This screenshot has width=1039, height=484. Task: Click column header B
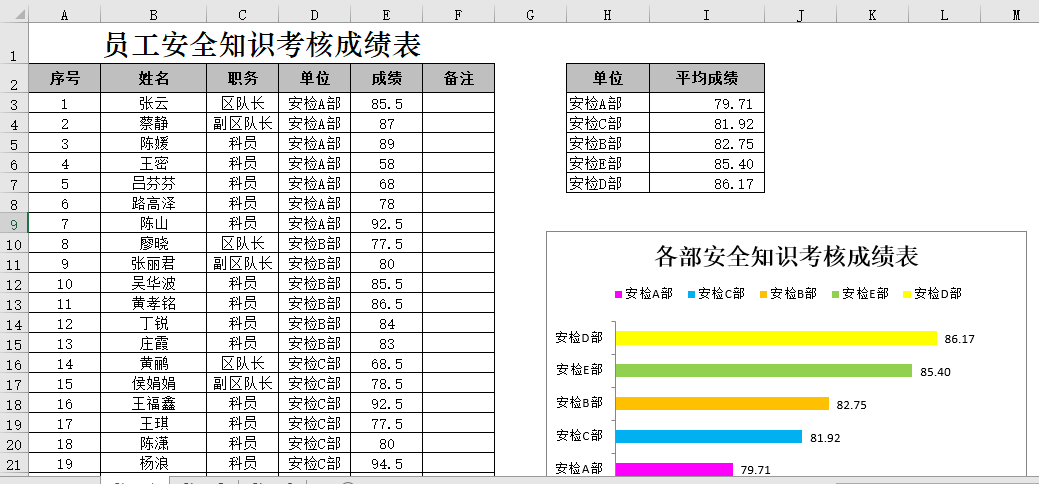click(153, 14)
